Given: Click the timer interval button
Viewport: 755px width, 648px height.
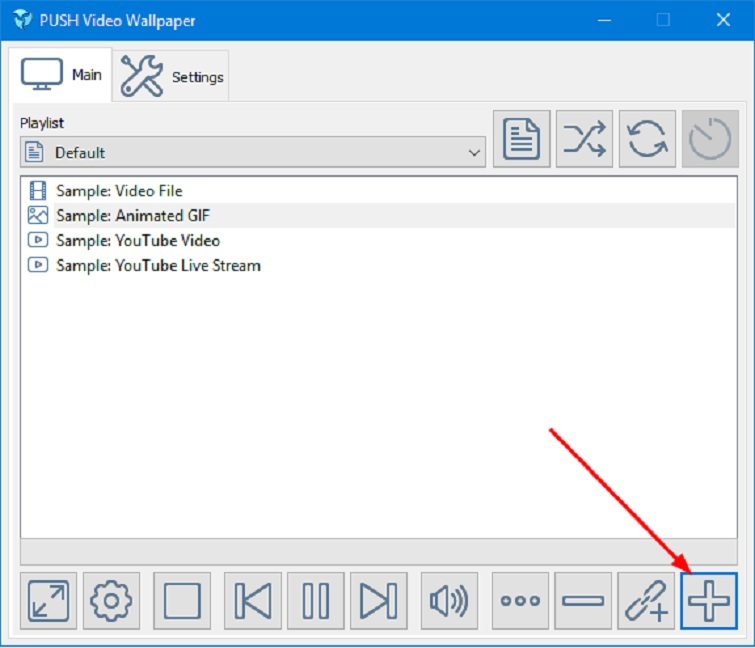Looking at the screenshot, I should (711, 139).
